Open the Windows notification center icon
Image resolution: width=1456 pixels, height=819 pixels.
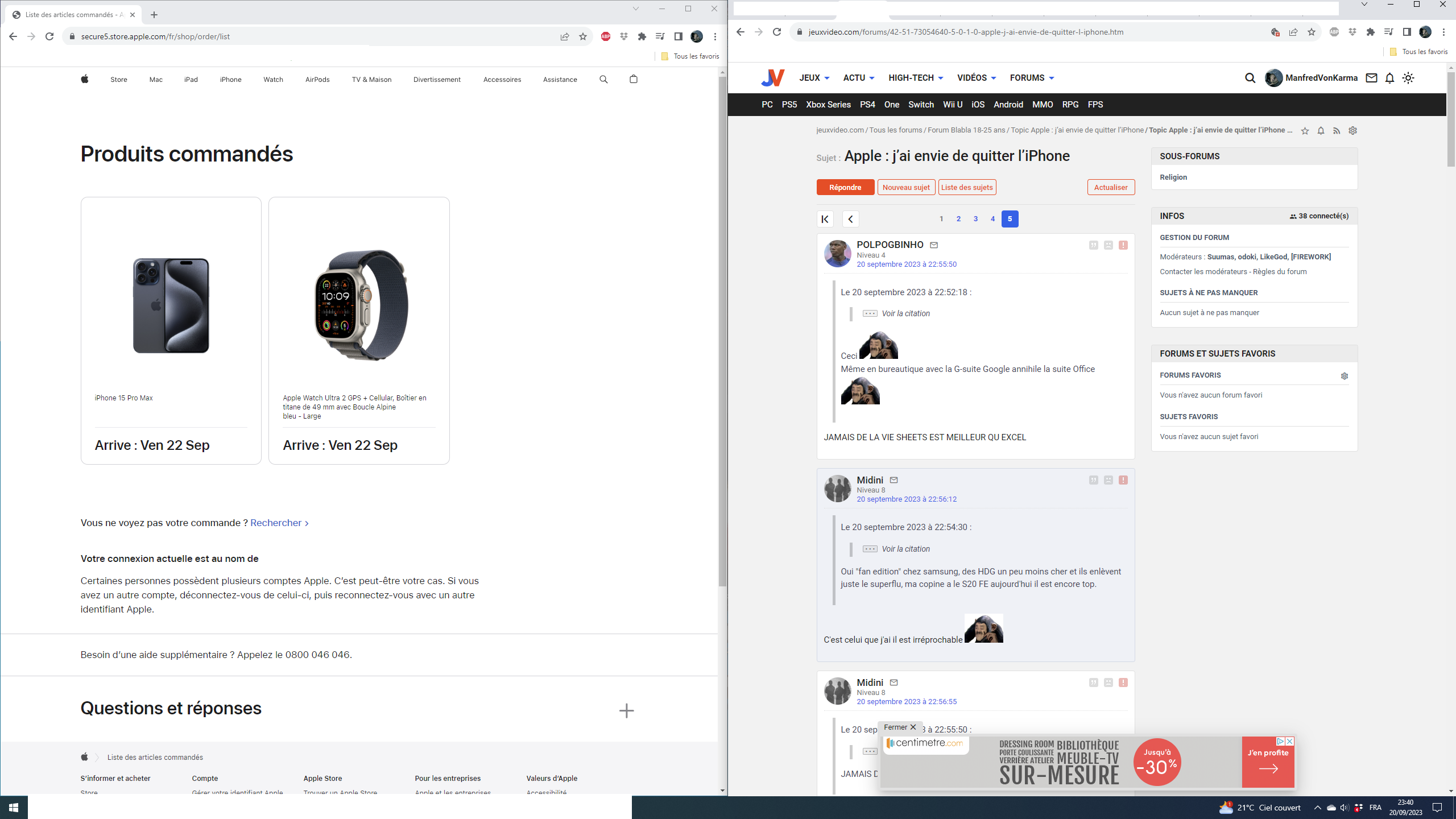coord(1437,808)
